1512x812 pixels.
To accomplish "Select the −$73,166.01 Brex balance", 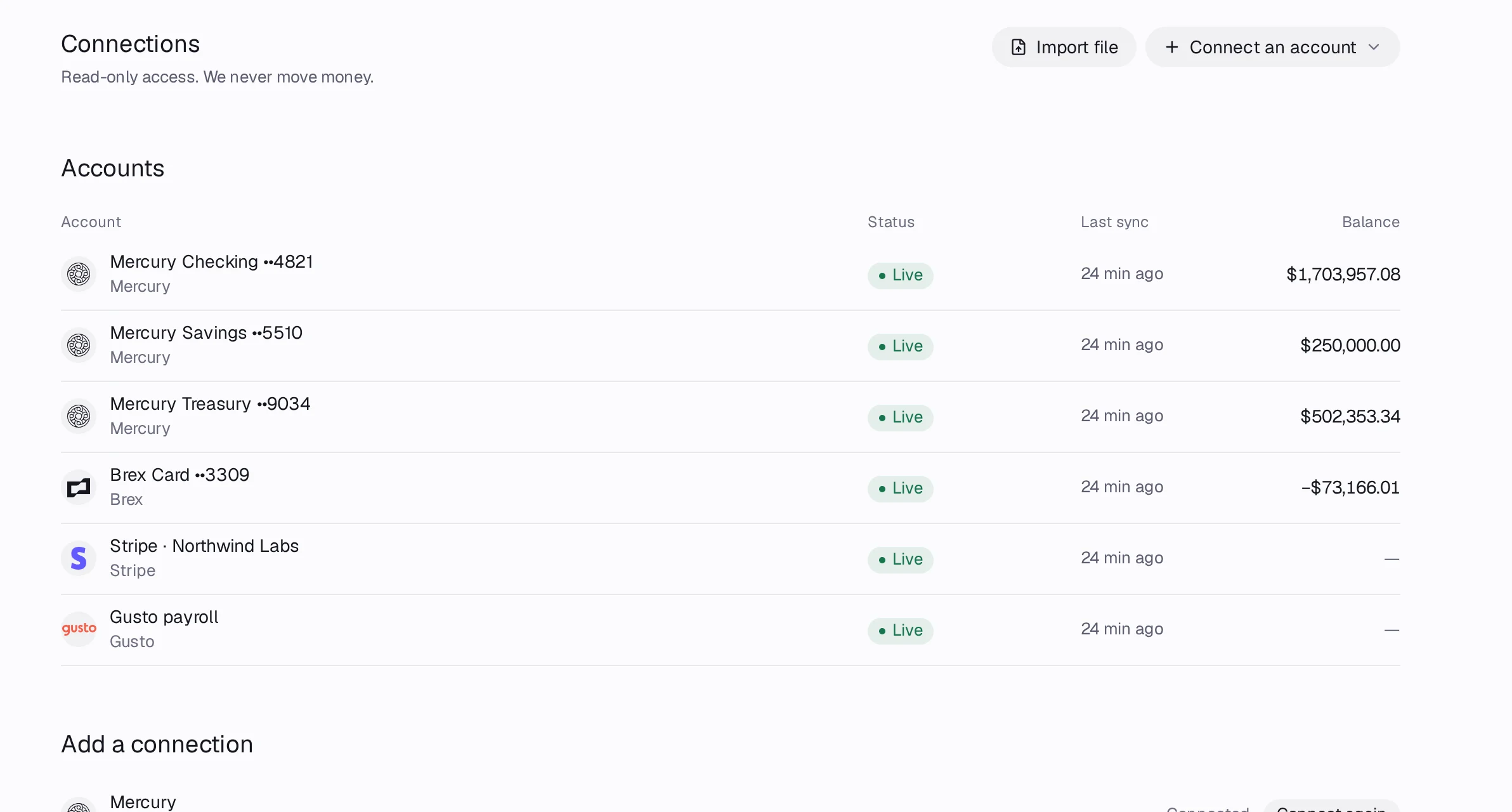I will point(1350,488).
